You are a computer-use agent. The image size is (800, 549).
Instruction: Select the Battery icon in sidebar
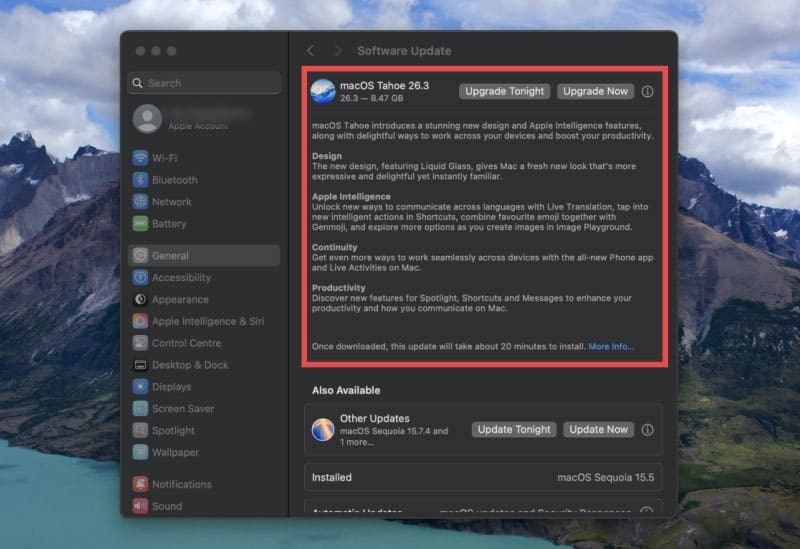[140, 223]
